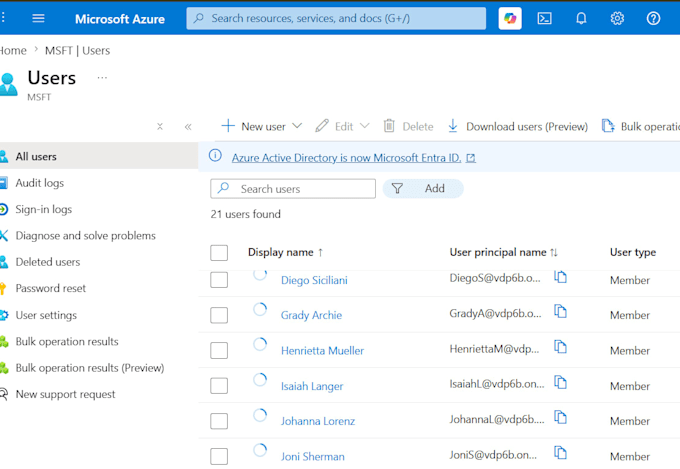The image size is (680, 469).
Task: Check the box for Diego Siciliani
Action: (219, 280)
